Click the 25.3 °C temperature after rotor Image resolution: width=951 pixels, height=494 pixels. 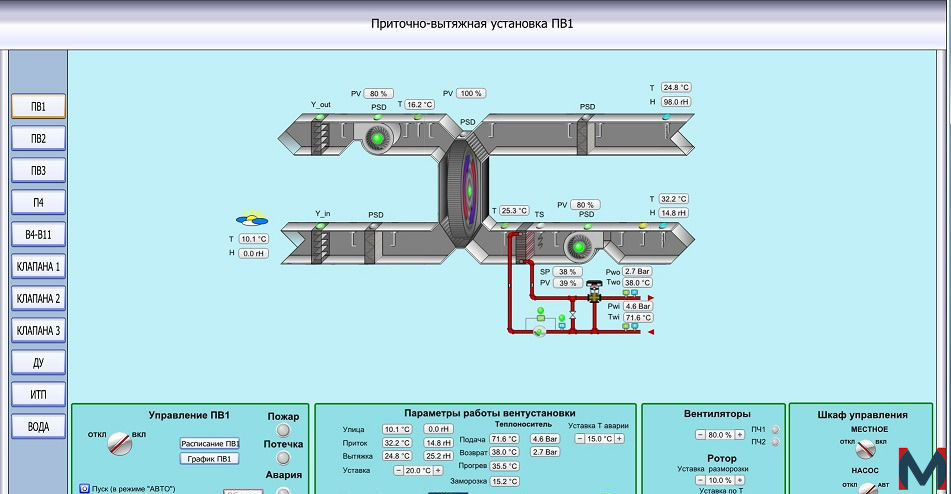click(x=514, y=210)
